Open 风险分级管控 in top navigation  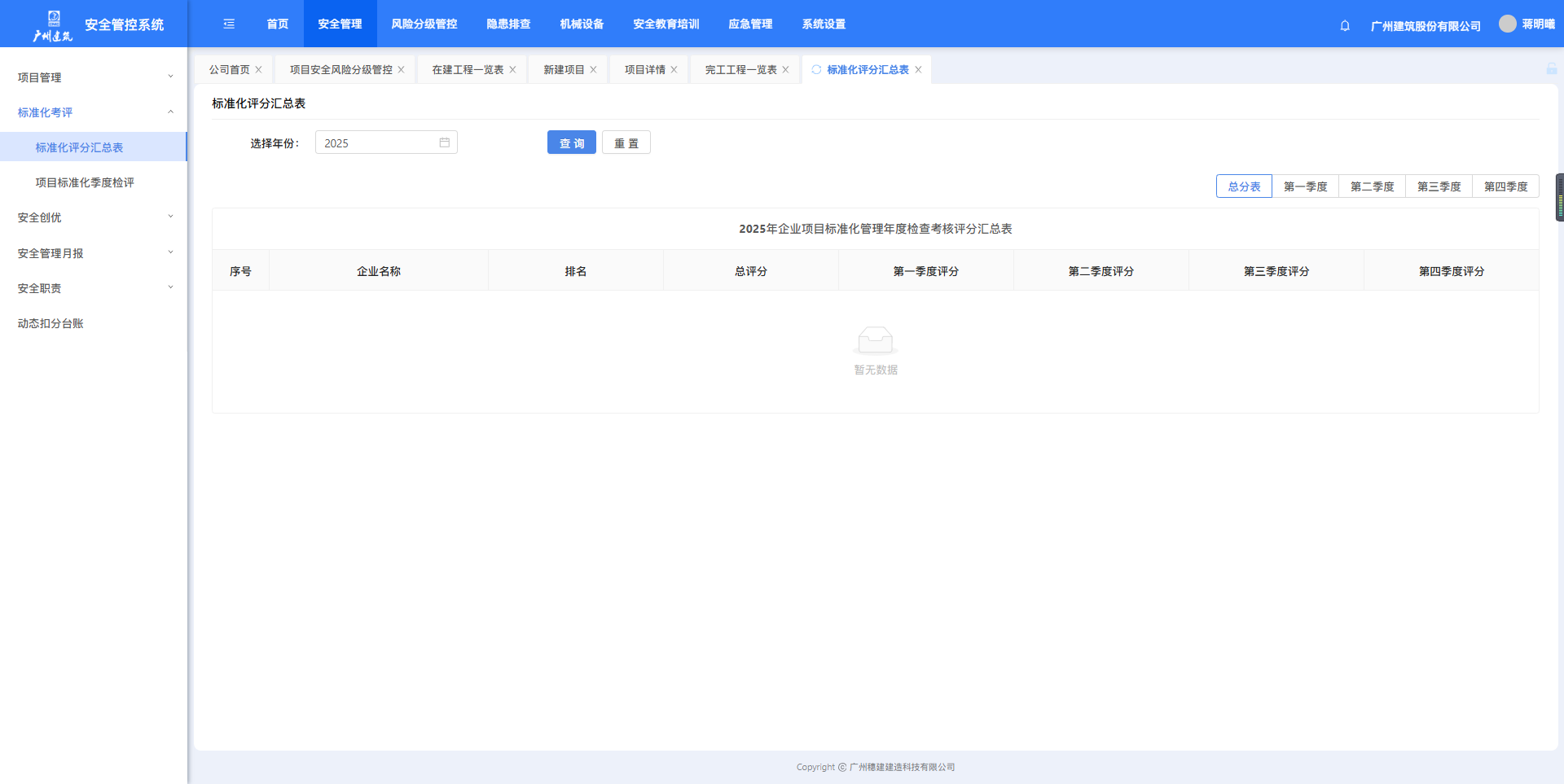click(x=424, y=24)
